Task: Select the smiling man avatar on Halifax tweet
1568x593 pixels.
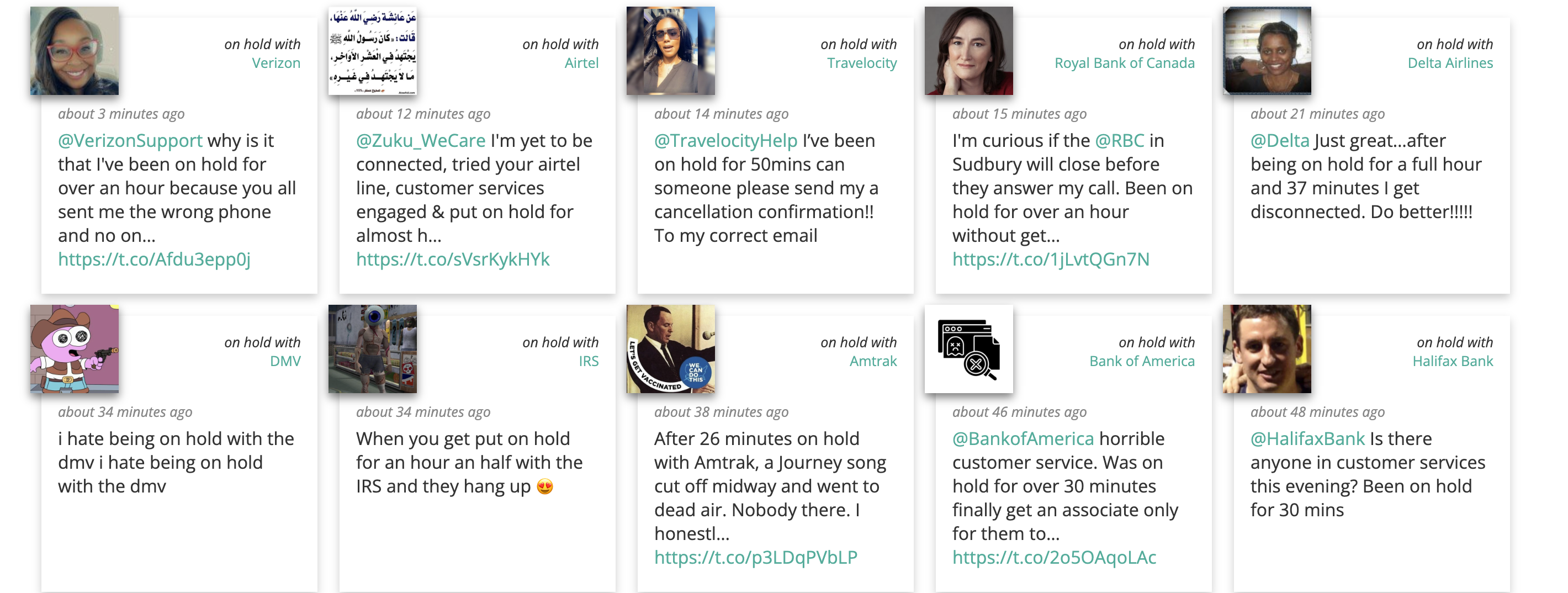Action: tap(1267, 350)
